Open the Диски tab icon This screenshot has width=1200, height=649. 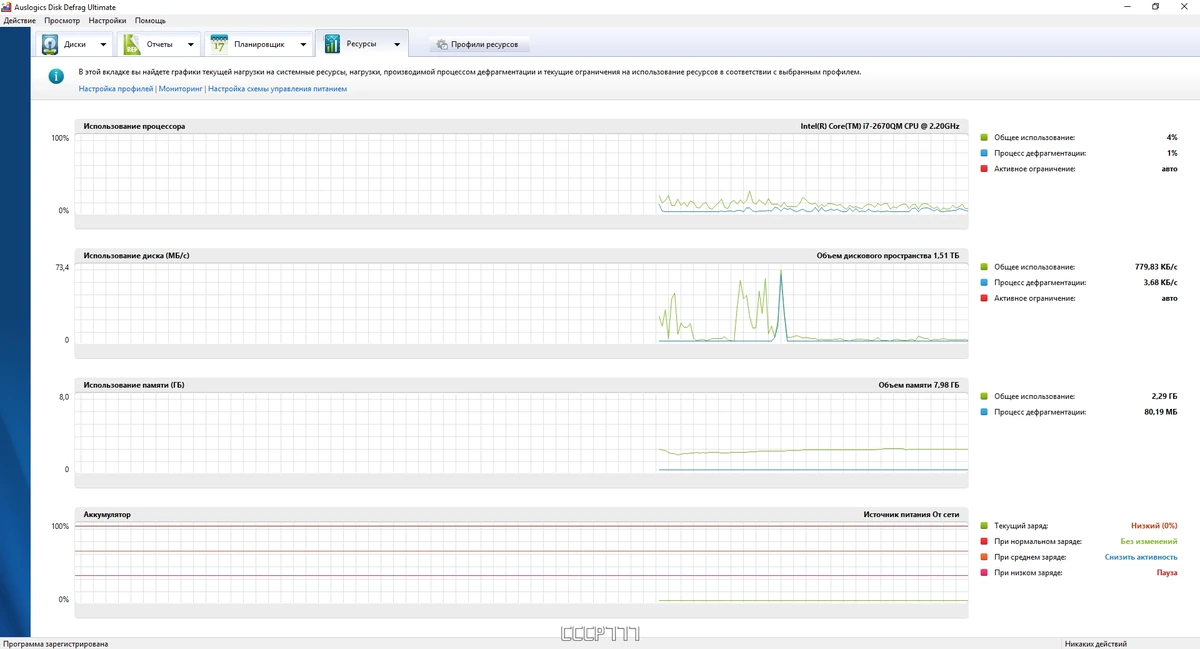point(50,44)
